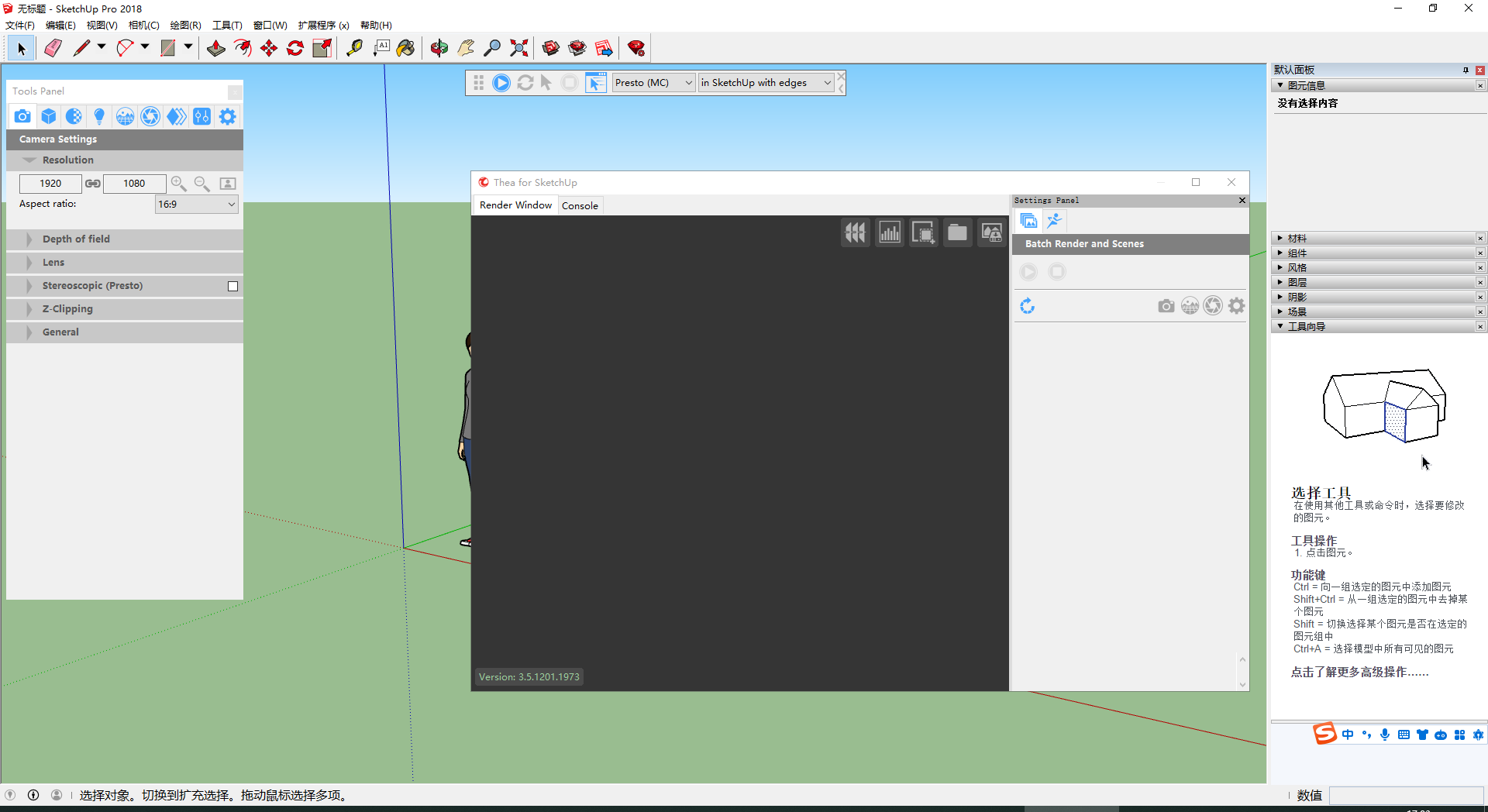Expand the Depth of field section

pyautogui.click(x=124, y=239)
